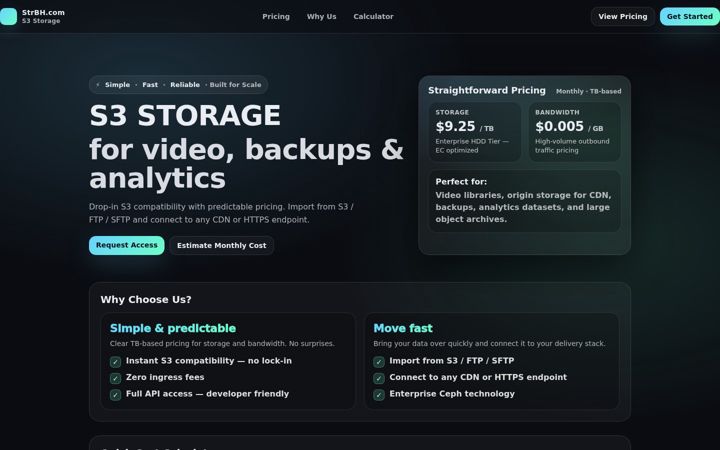Open the Why Us nav link

pyautogui.click(x=321, y=17)
